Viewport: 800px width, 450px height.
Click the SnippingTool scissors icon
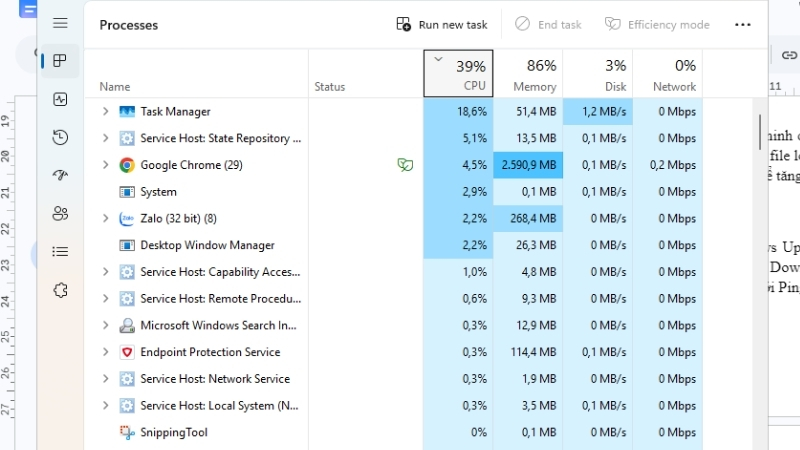[127, 433]
